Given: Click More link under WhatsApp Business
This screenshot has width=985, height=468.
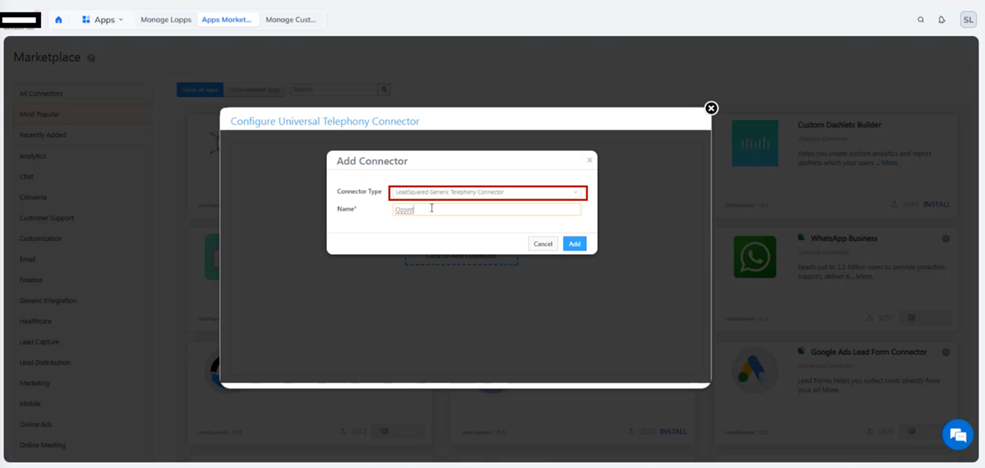Looking at the screenshot, I should pos(864,276).
